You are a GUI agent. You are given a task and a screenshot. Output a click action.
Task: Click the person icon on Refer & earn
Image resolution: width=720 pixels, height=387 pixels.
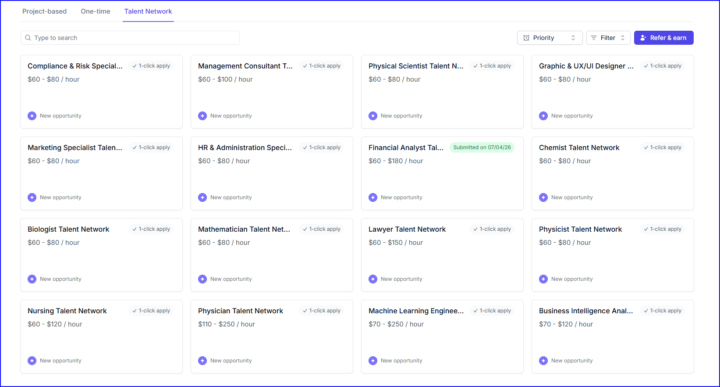pyautogui.click(x=643, y=38)
